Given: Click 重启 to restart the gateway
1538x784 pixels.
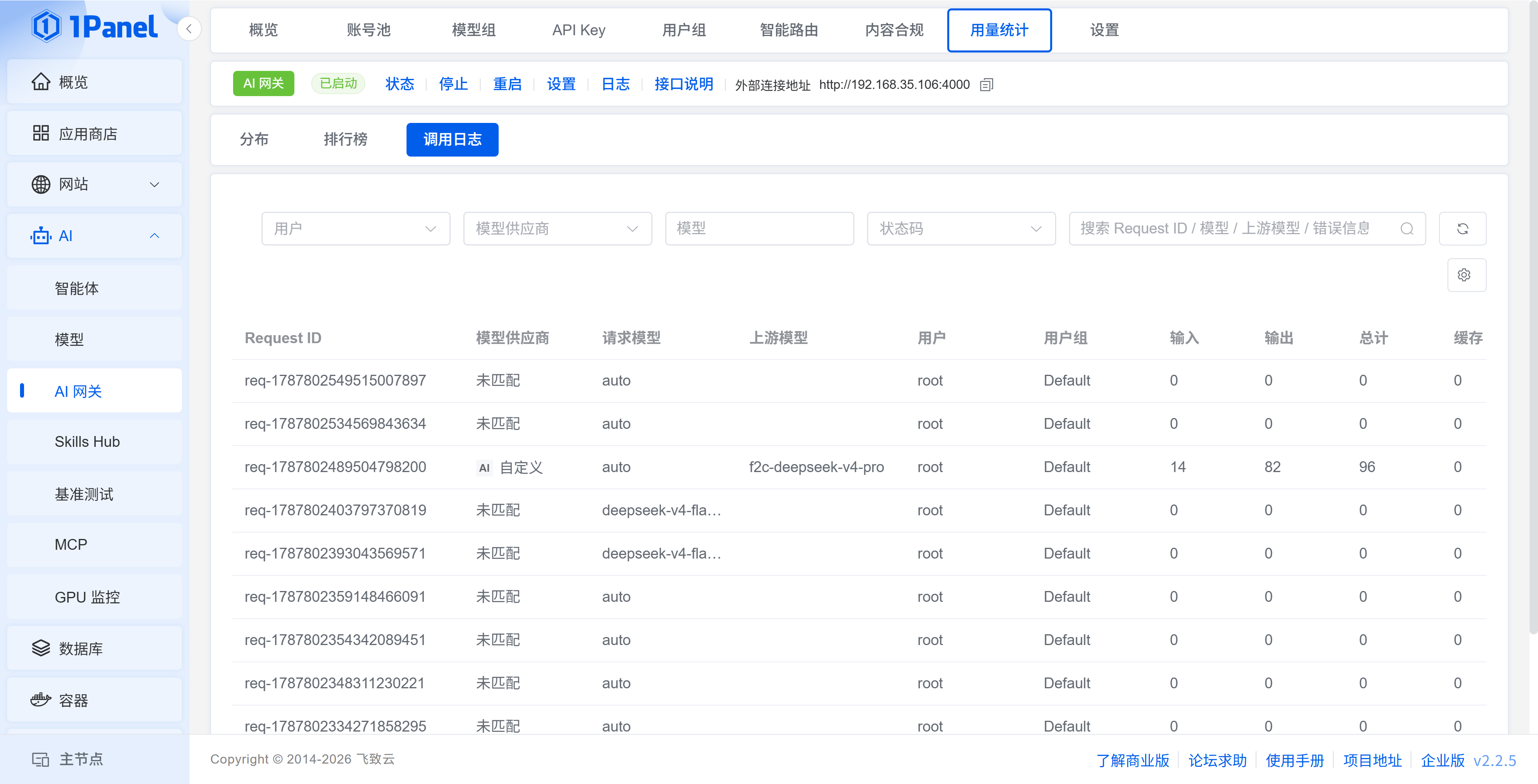Looking at the screenshot, I should pos(507,84).
